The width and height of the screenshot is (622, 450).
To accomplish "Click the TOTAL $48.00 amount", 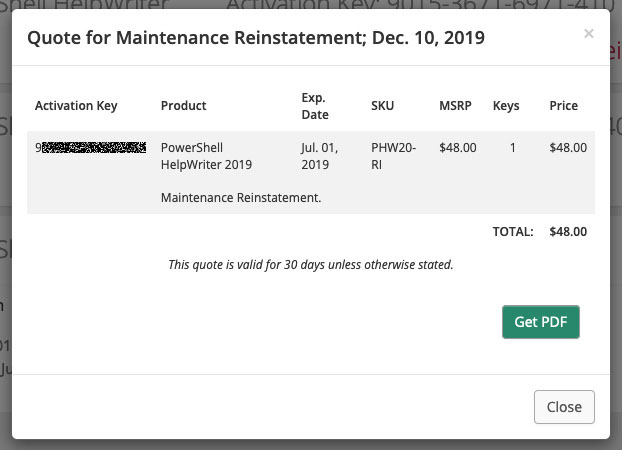I will [568, 232].
